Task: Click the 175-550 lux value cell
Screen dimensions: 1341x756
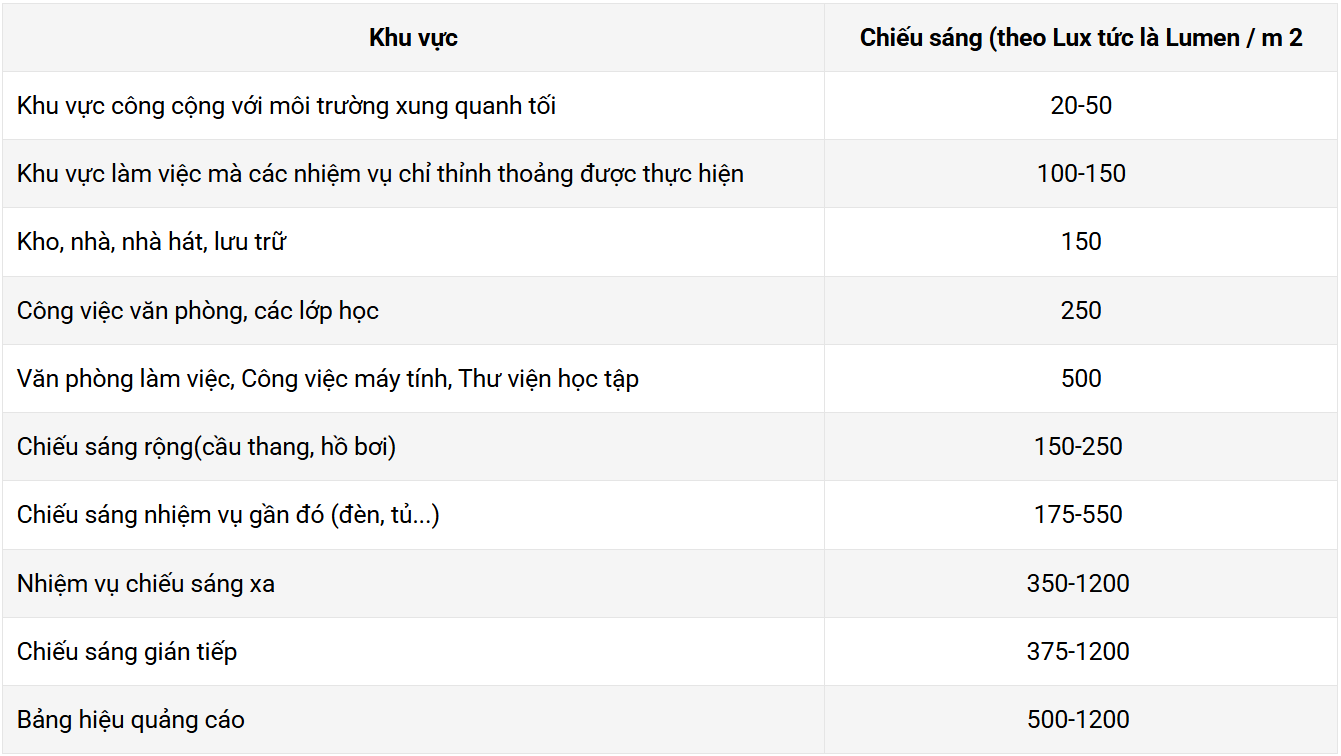Action: pos(1078,514)
